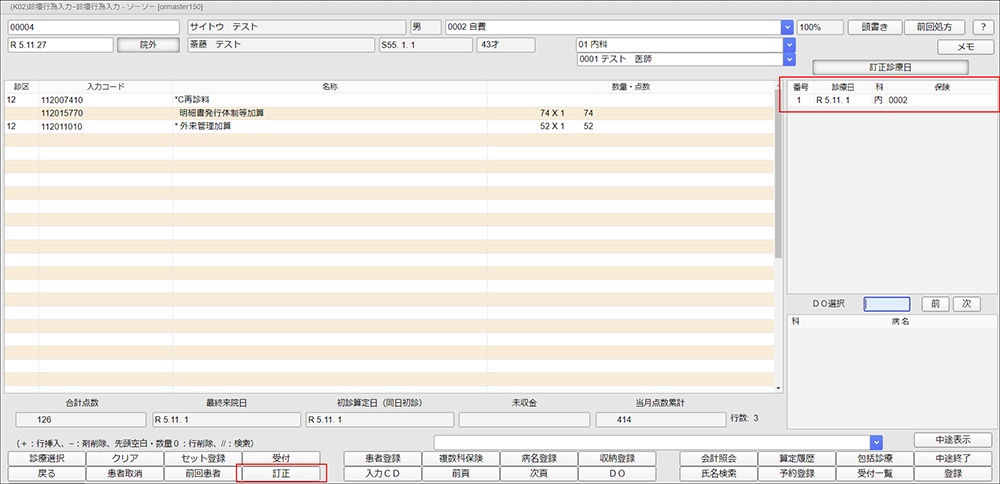Toggle the 院外 prescription button
The width and height of the screenshot is (1000, 484).
tap(144, 45)
